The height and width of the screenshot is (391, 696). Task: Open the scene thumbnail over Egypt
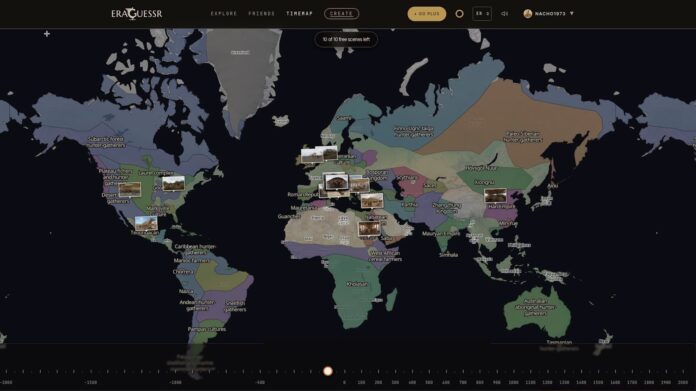(x=369, y=229)
